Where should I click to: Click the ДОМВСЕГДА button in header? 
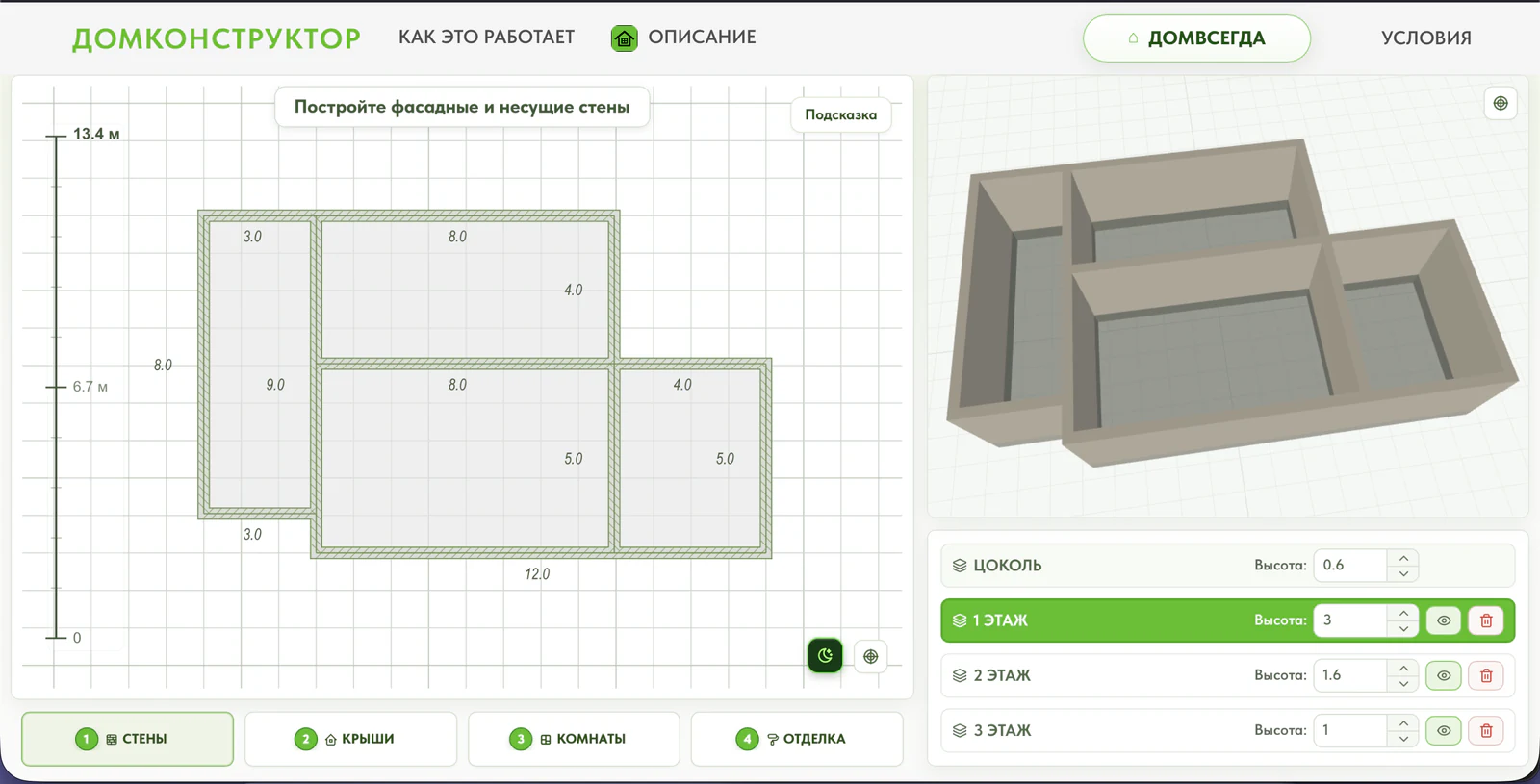click(1196, 38)
